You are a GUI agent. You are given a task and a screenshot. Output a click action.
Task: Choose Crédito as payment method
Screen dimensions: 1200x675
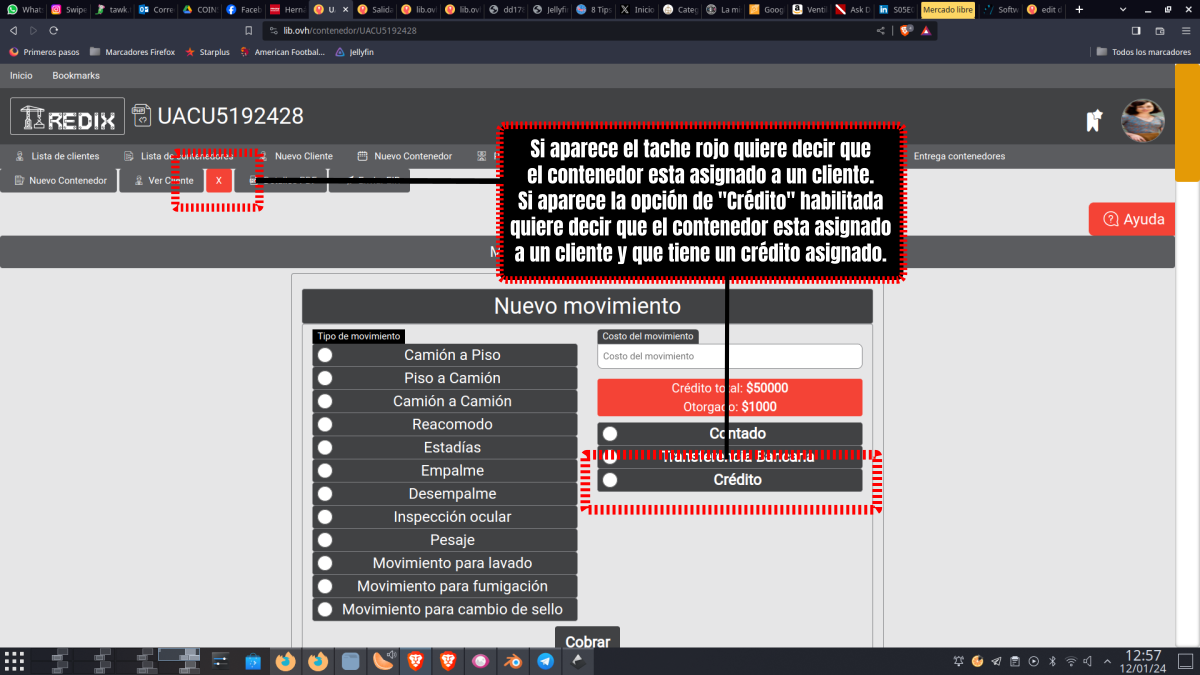click(610, 480)
